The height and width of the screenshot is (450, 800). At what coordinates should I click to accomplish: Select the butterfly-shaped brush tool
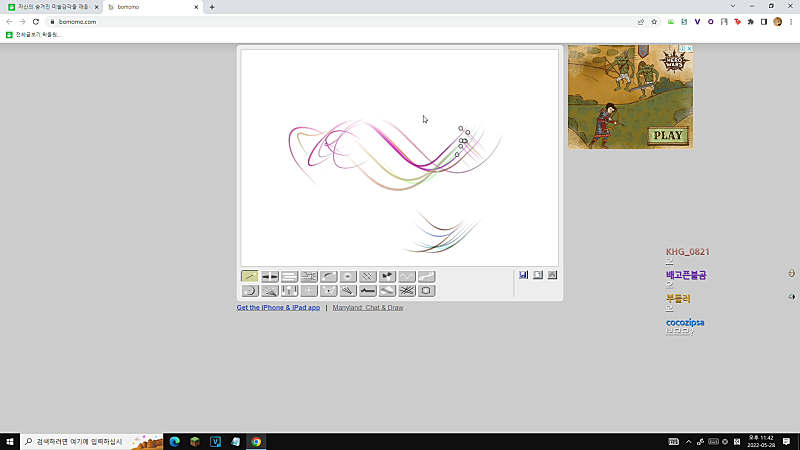click(x=329, y=290)
